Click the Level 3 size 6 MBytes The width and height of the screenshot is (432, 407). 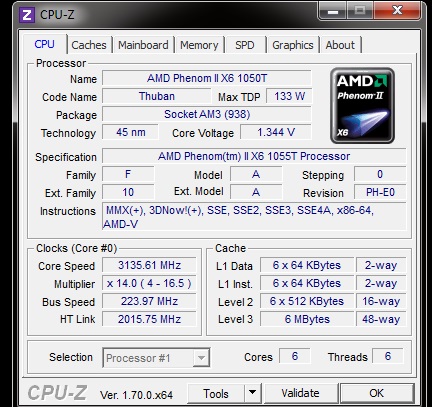coord(307,319)
